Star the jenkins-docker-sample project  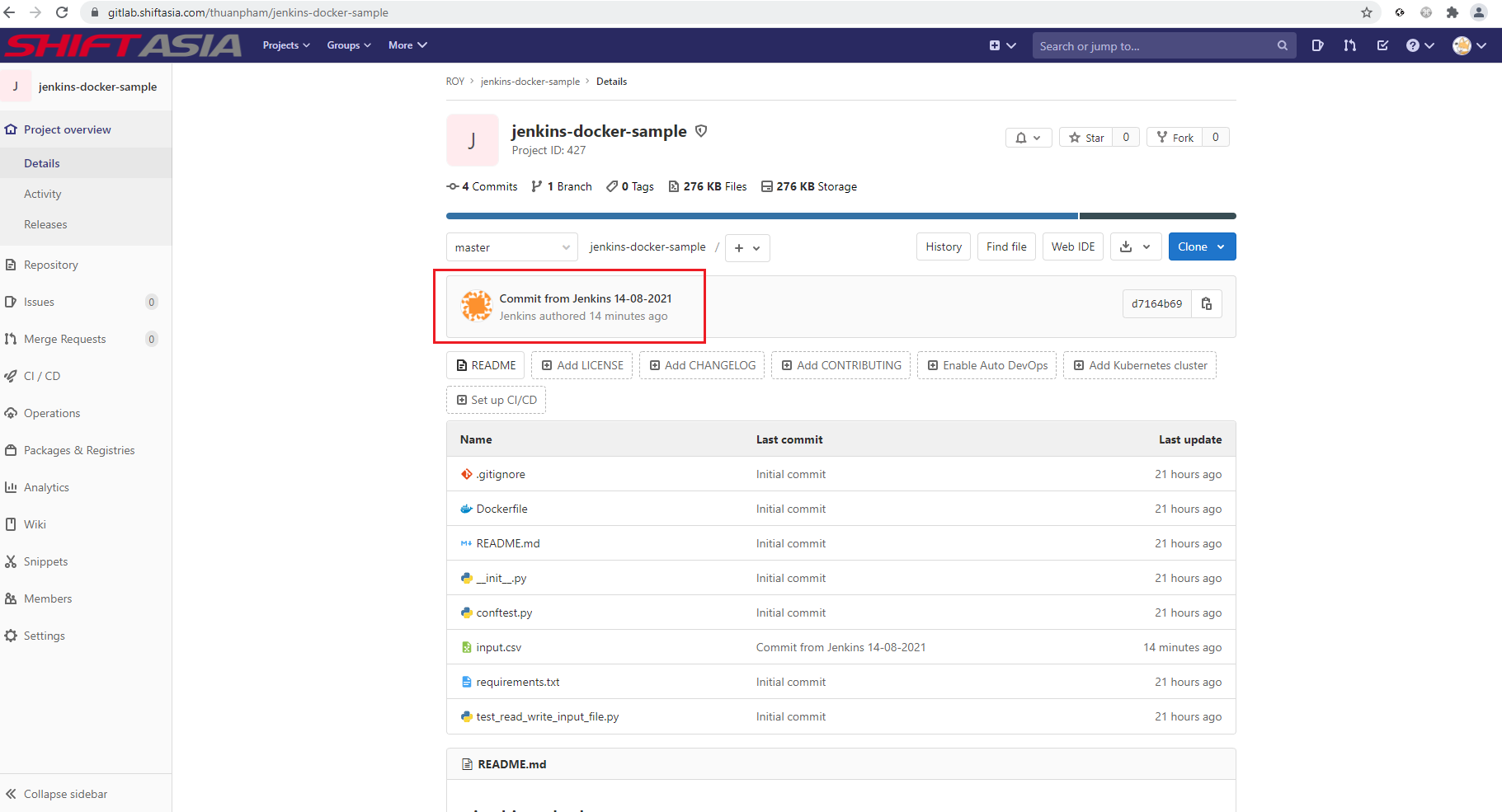pos(1086,138)
